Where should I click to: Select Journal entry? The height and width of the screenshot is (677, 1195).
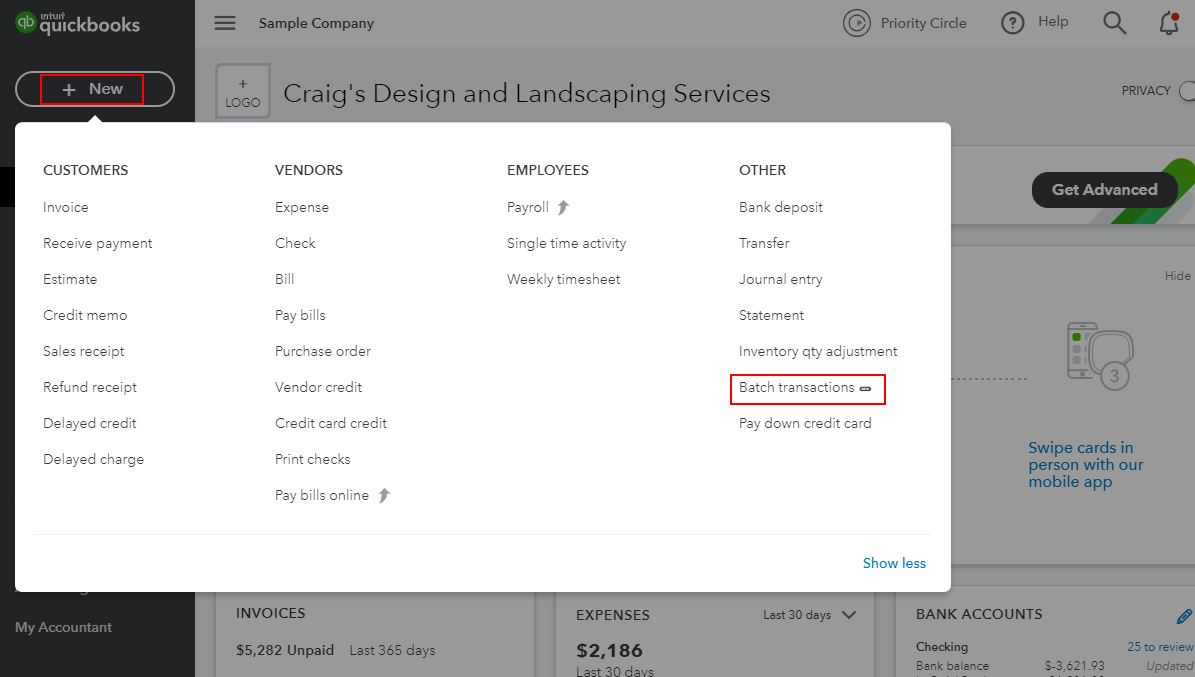780,278
